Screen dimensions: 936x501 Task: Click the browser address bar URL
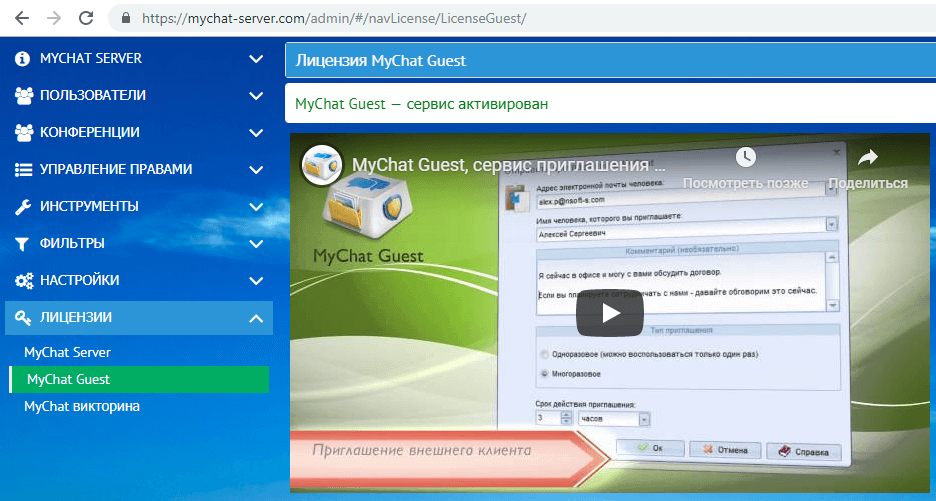pos(333,19)
